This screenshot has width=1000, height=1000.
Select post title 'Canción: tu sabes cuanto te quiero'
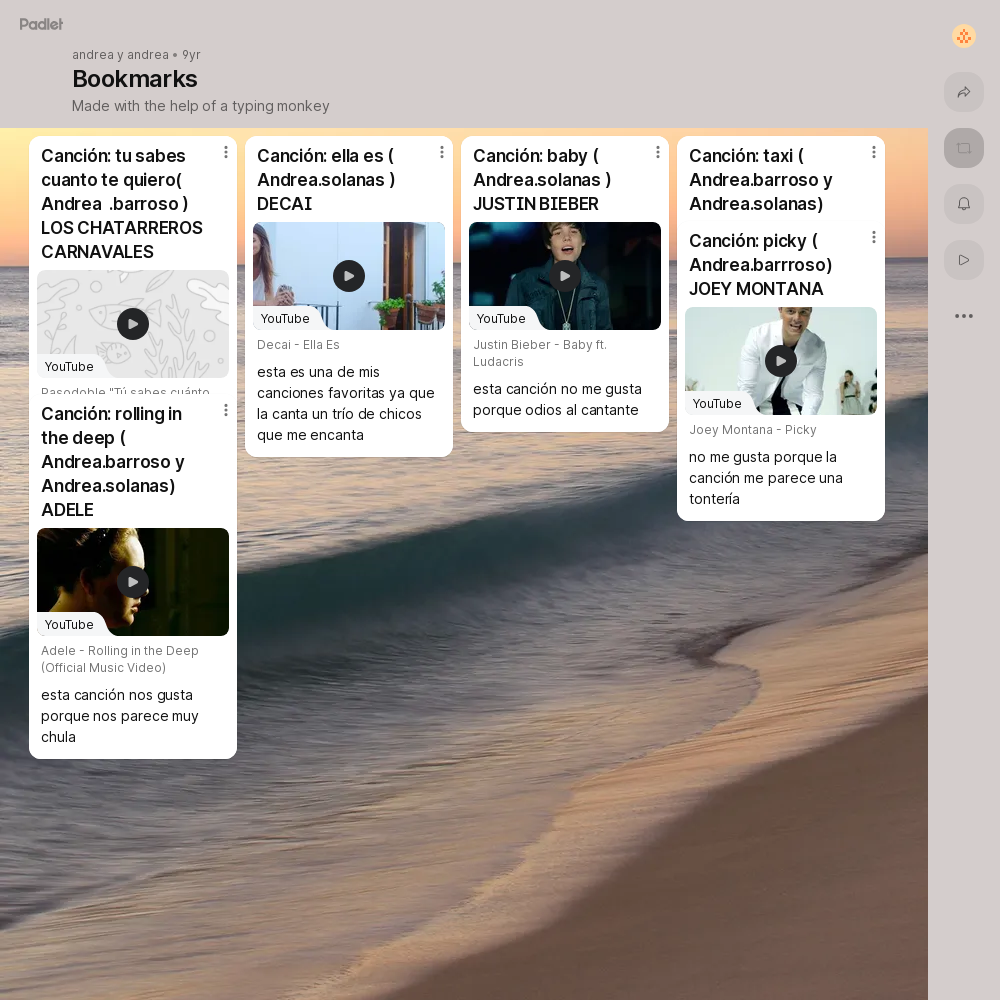pos(122,203)
